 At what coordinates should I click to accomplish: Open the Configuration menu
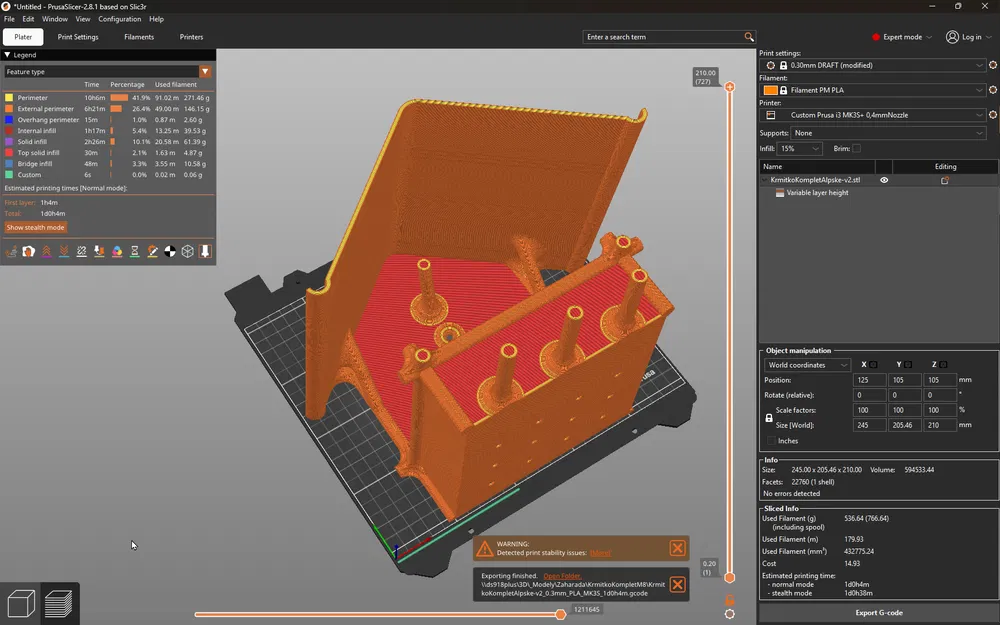pyautogui.click(x=119, y=19)
